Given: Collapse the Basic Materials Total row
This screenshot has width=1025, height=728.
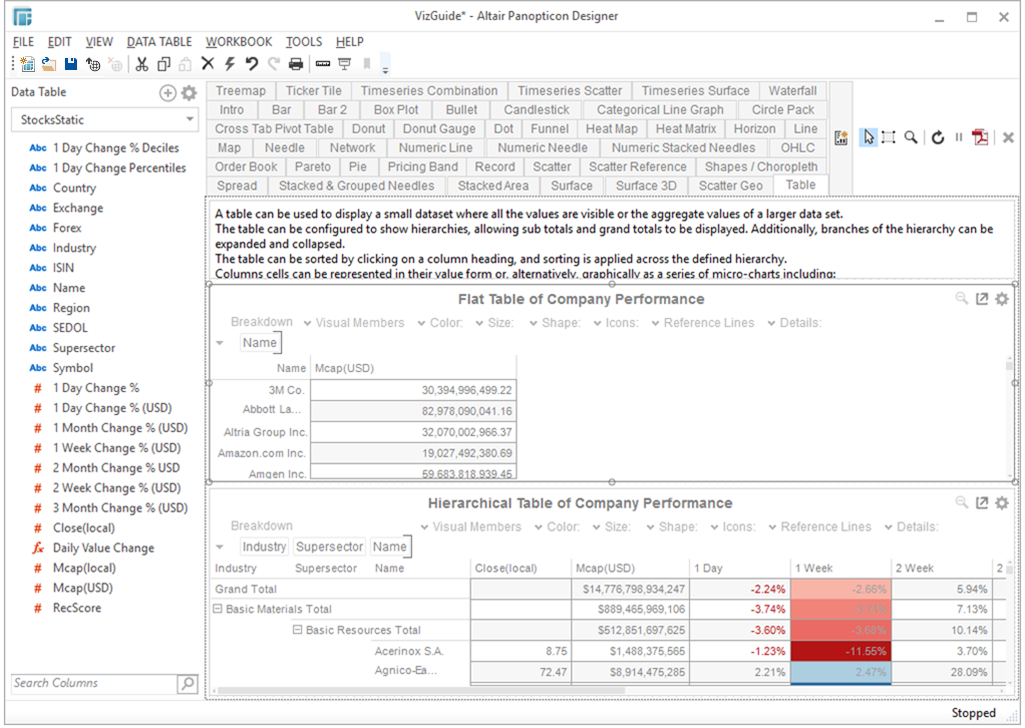Looking at the screenshot, I should (216, 609).
